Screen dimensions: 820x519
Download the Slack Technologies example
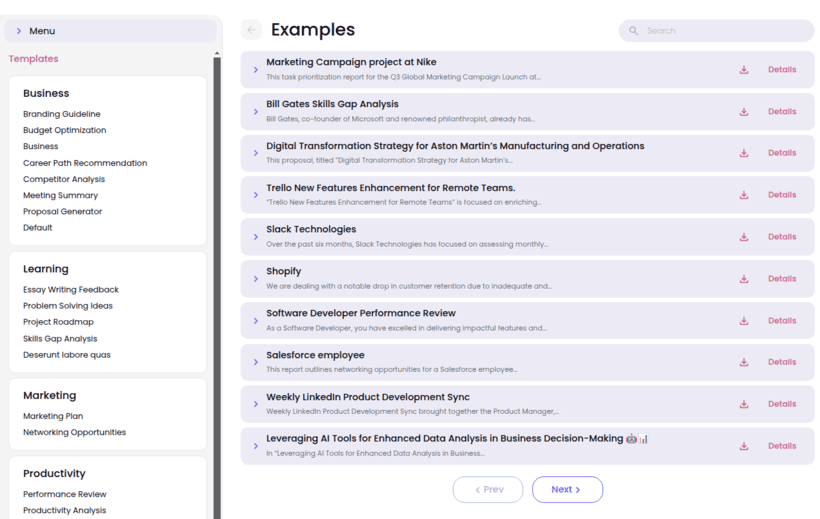click(x=743, y=237)
